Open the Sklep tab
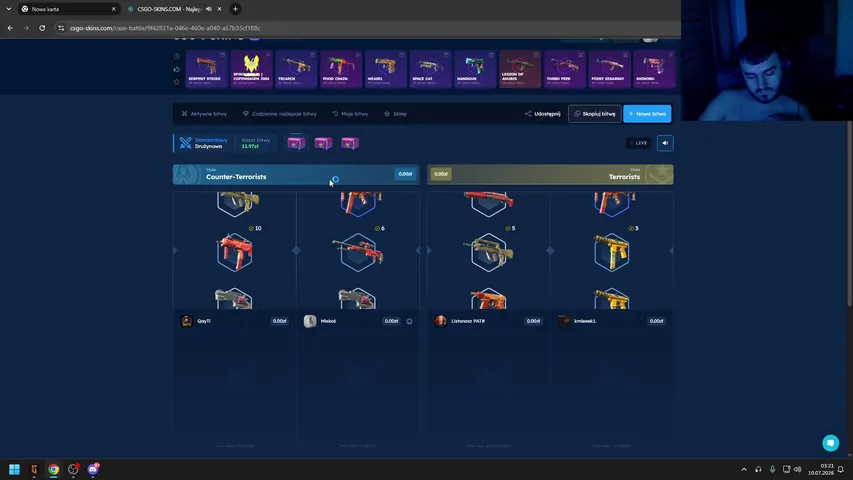This screenshot has width=853, height=480. [395, 114]
